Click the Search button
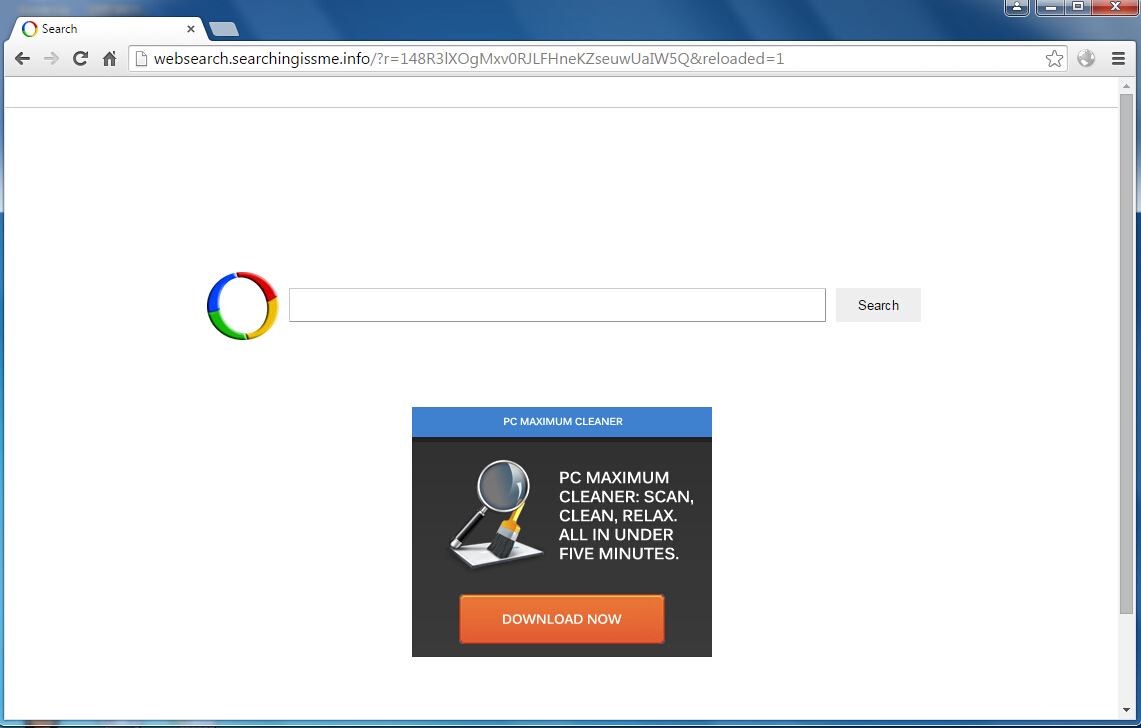This screenshot has height=728, width=1141. (878, 305)
